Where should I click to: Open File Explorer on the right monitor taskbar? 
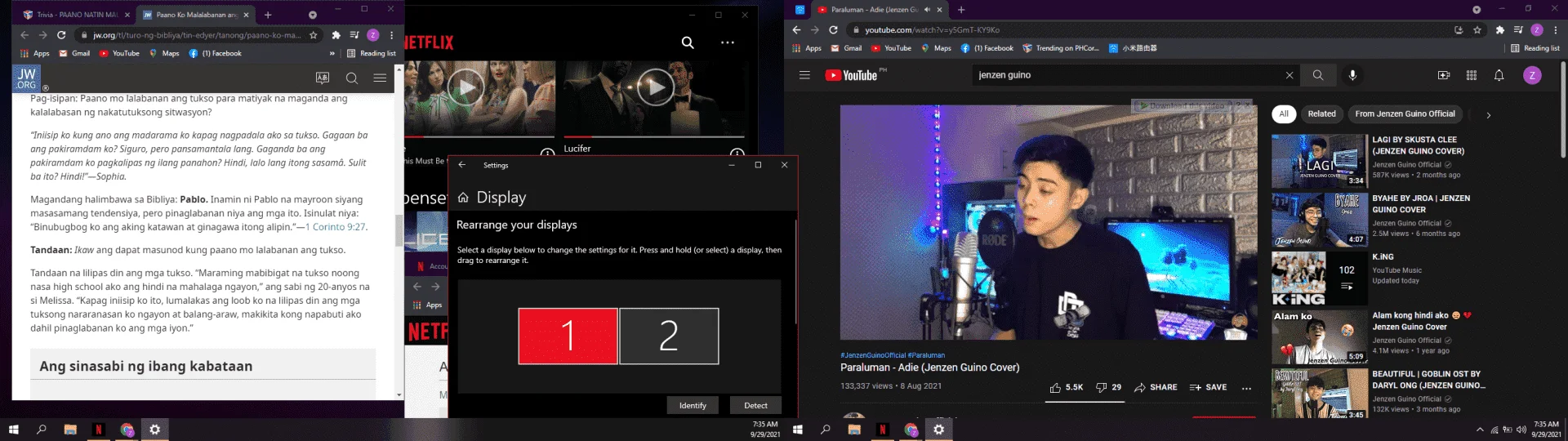coord(854,430)
